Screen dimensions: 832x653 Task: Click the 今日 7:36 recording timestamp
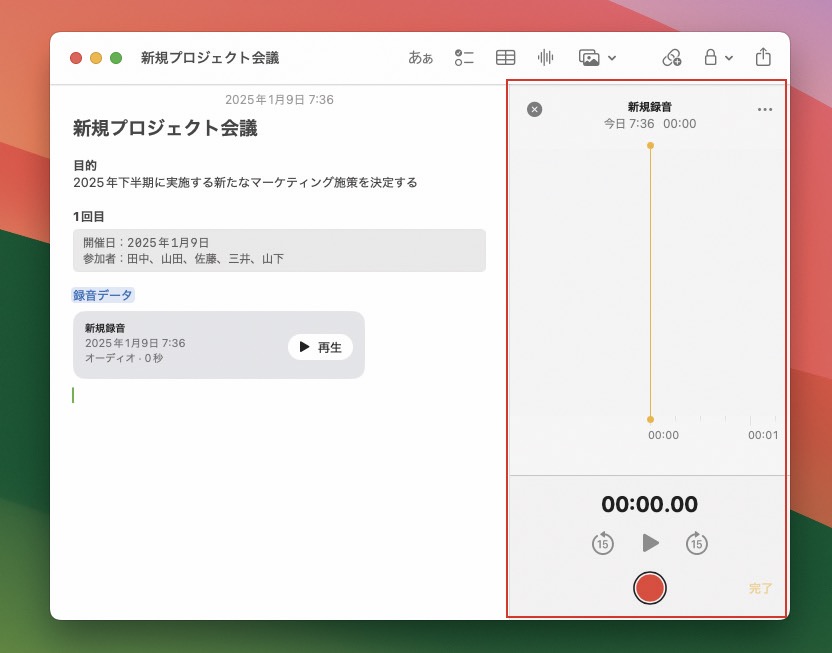pos(629,124)
